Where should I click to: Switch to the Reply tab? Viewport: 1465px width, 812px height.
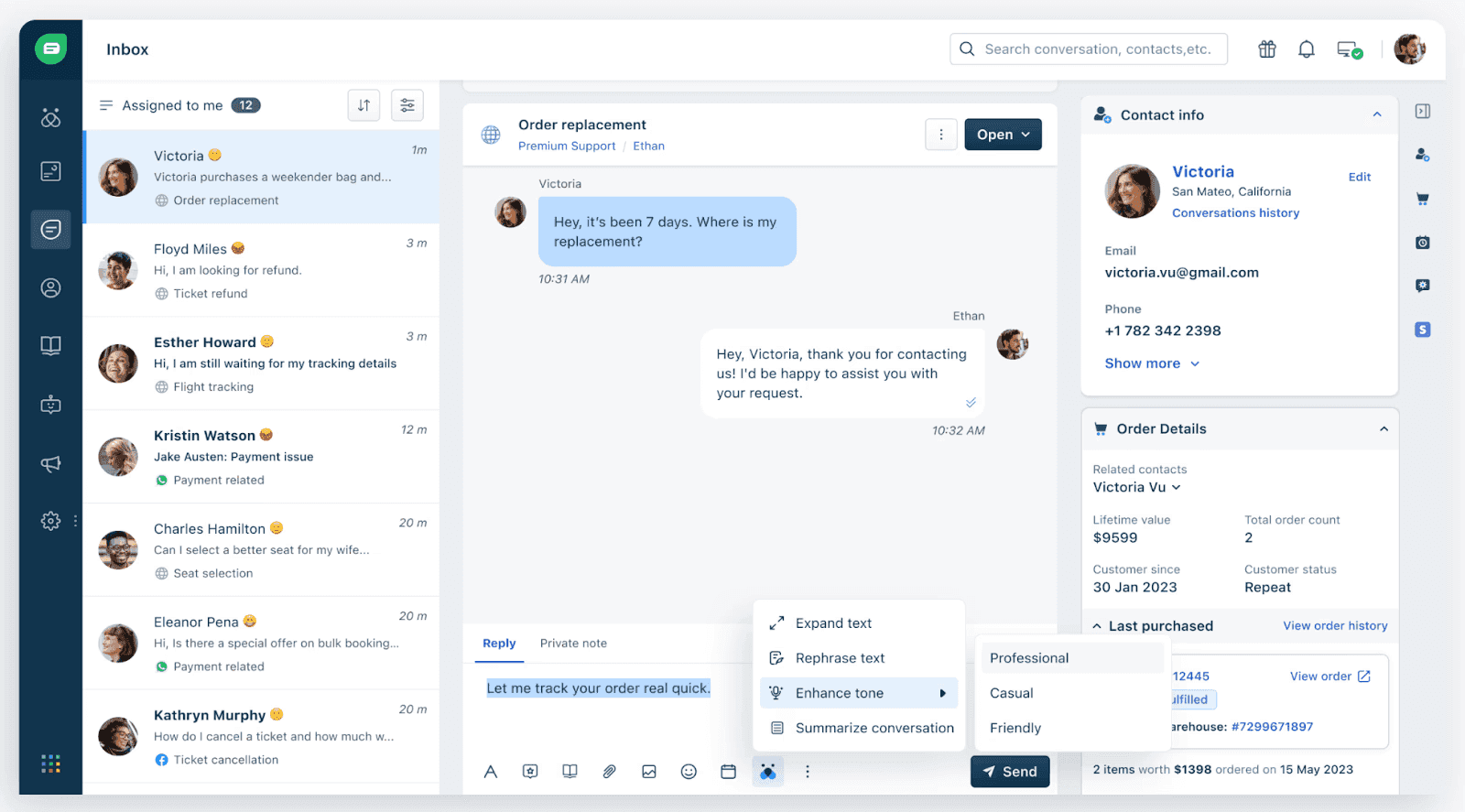coord(499,644)
